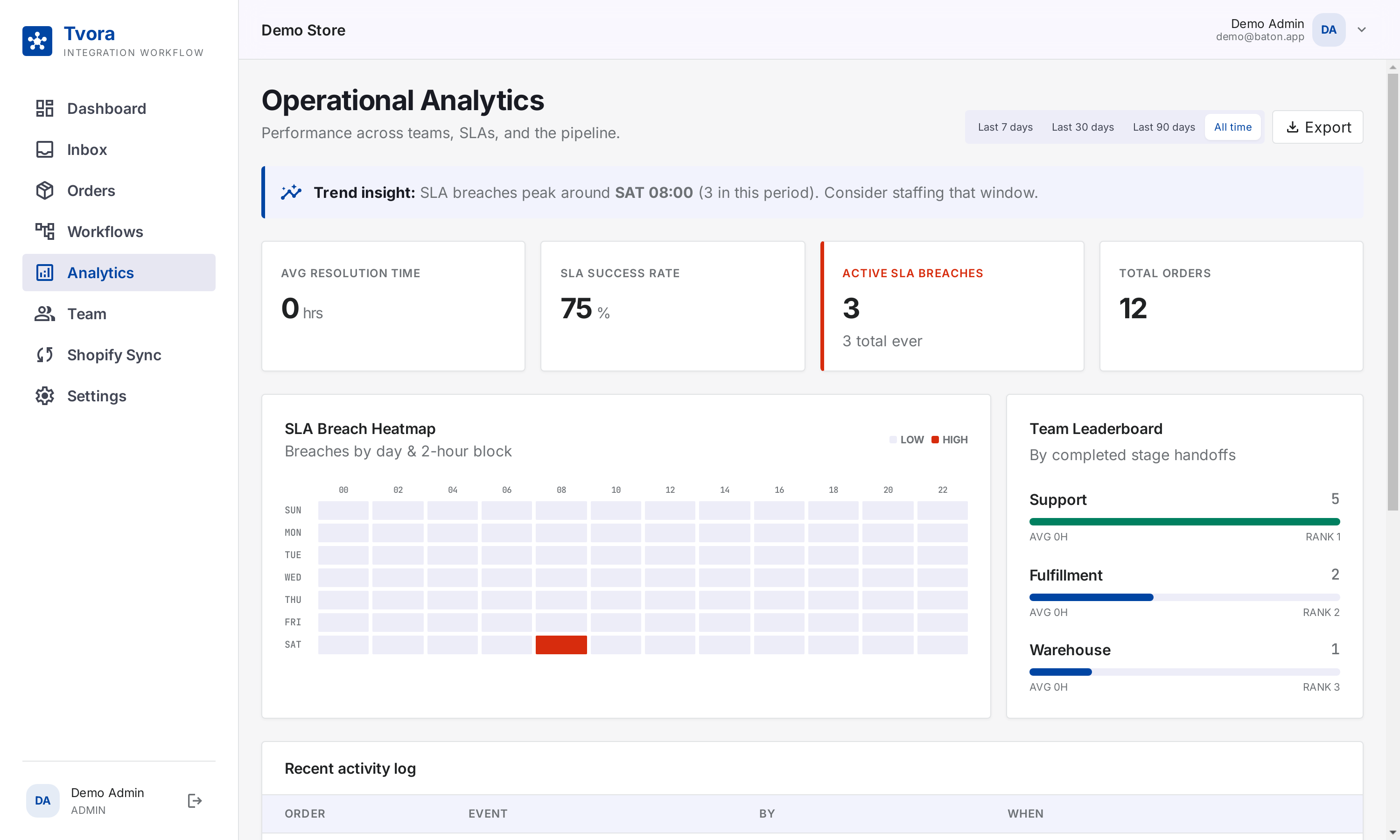
Task: Click the HIGH legend swatch
Action: (x=935, y=440)
